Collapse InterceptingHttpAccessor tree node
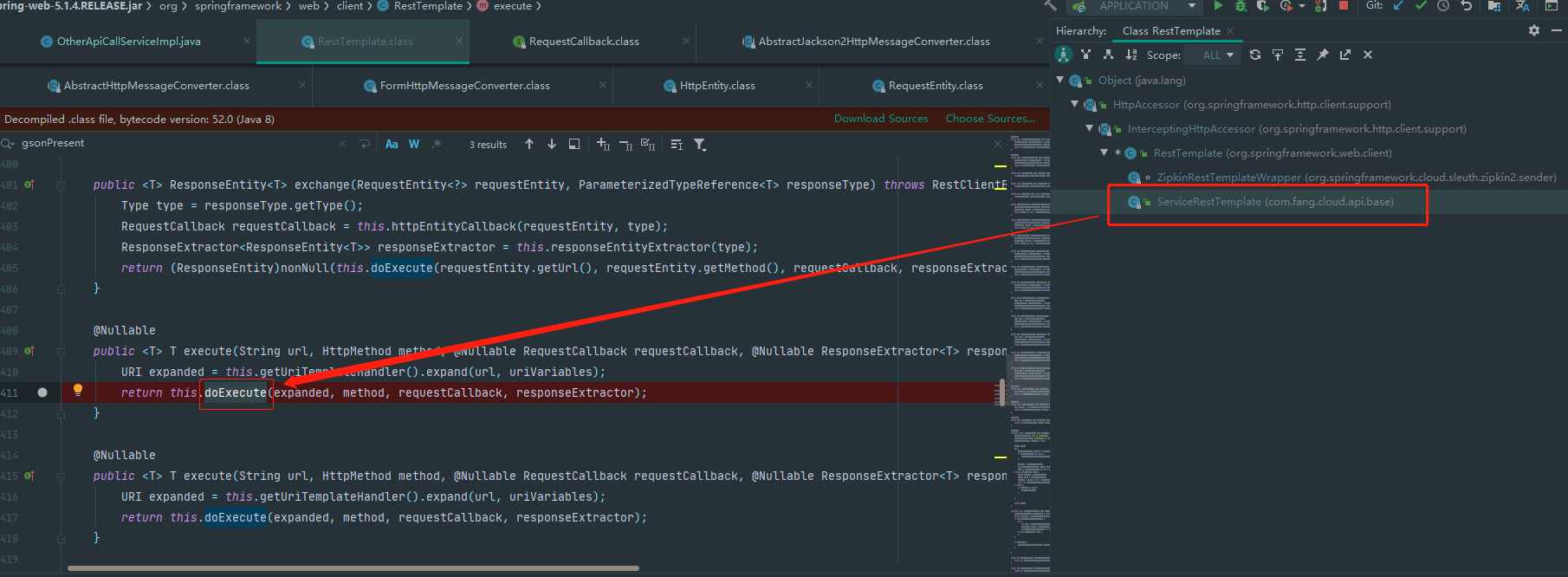Screen dimensions: 1568x577 [x=1090, y=128]
